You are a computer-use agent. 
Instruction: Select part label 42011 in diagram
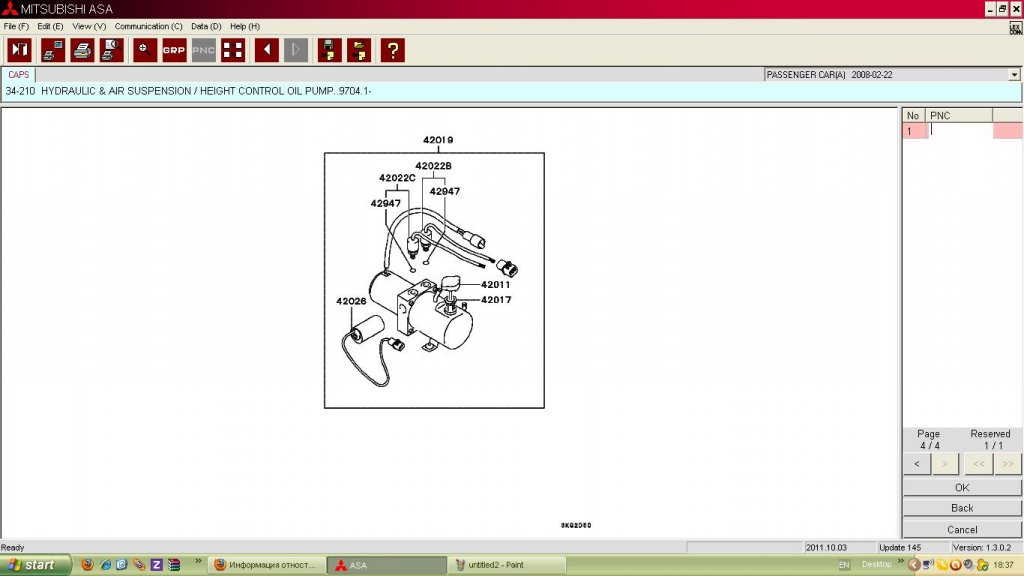(x=495, y=285)
